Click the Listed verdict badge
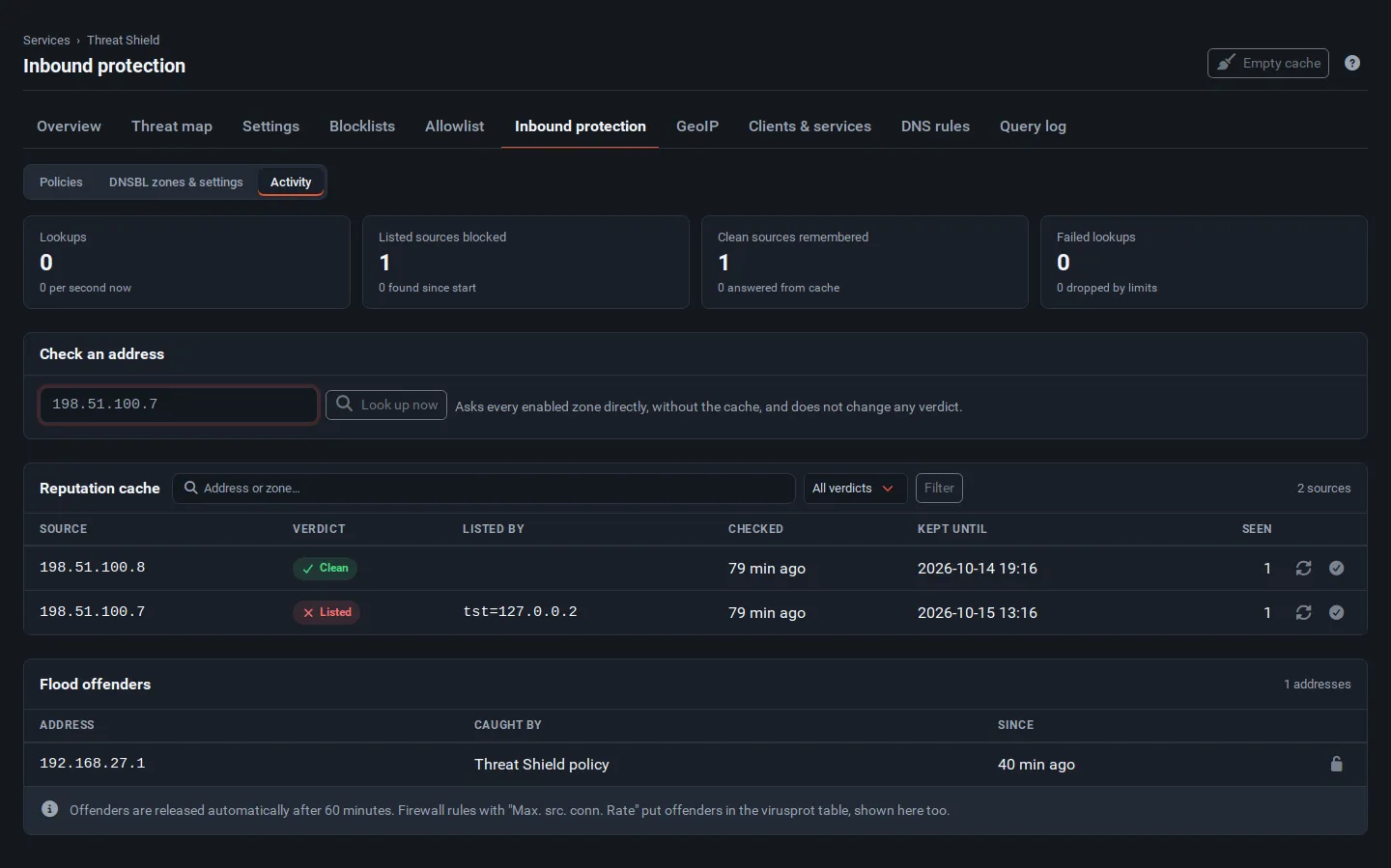 click(x=326, y=612)
